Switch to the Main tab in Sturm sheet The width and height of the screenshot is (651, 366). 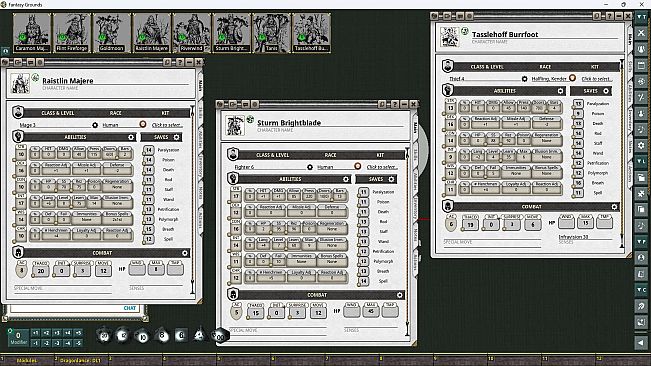(415, 127)
